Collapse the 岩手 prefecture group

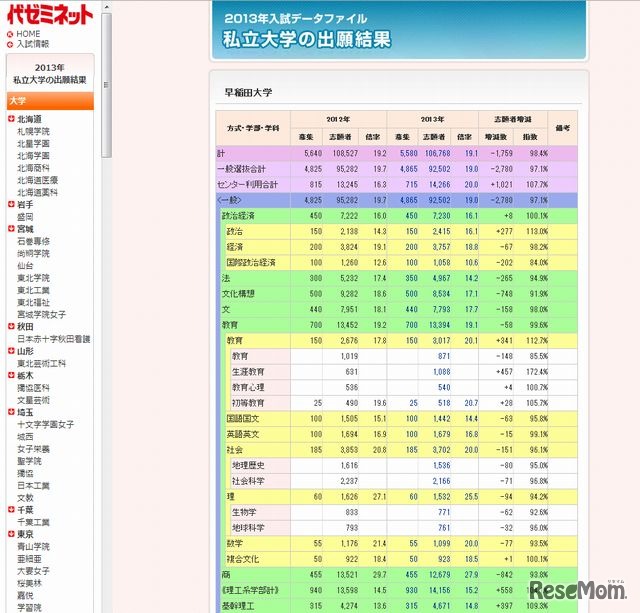[11, 204]
